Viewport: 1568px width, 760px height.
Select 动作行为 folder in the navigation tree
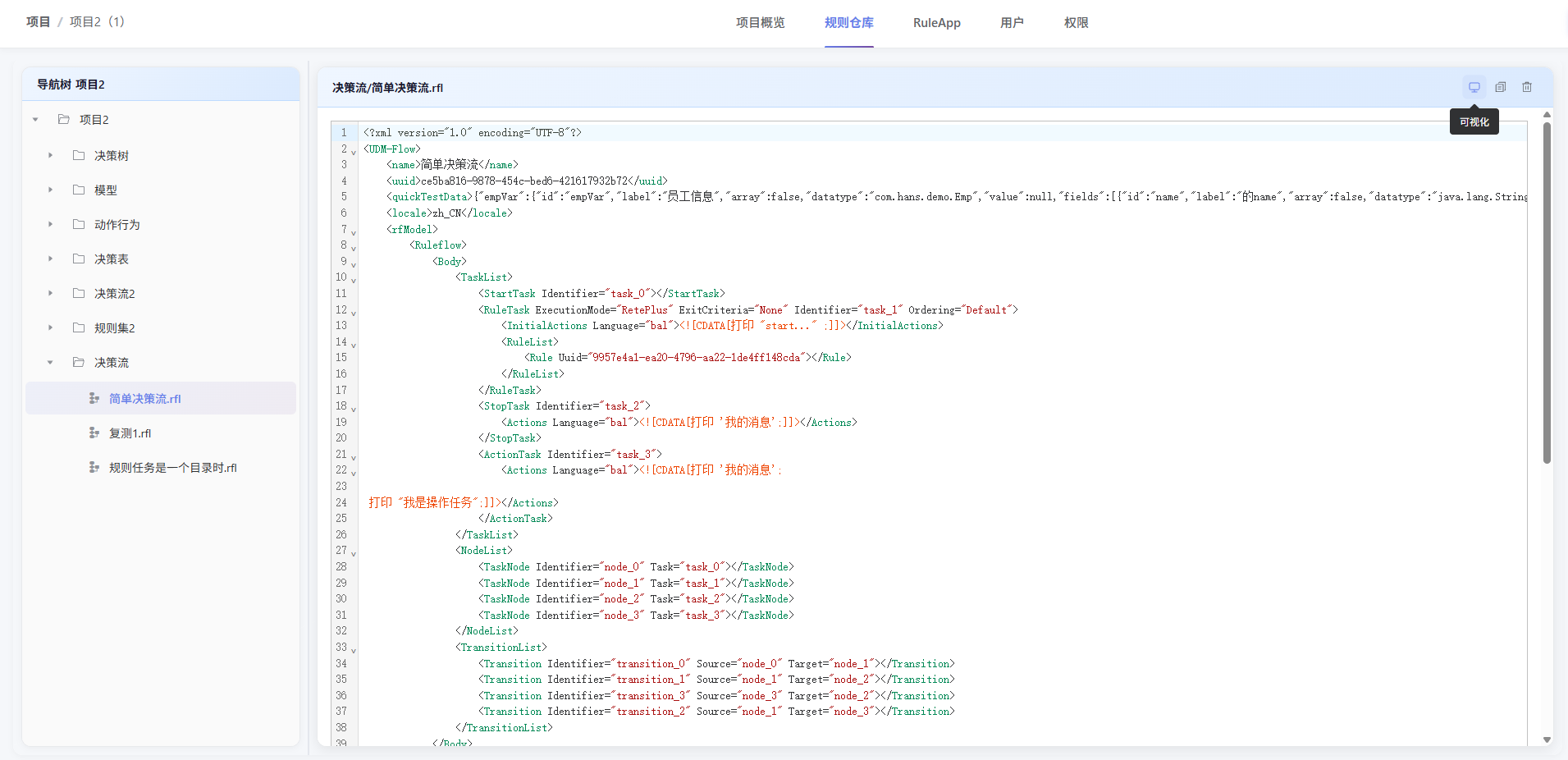pyautogui.click(x=117, y=225)
